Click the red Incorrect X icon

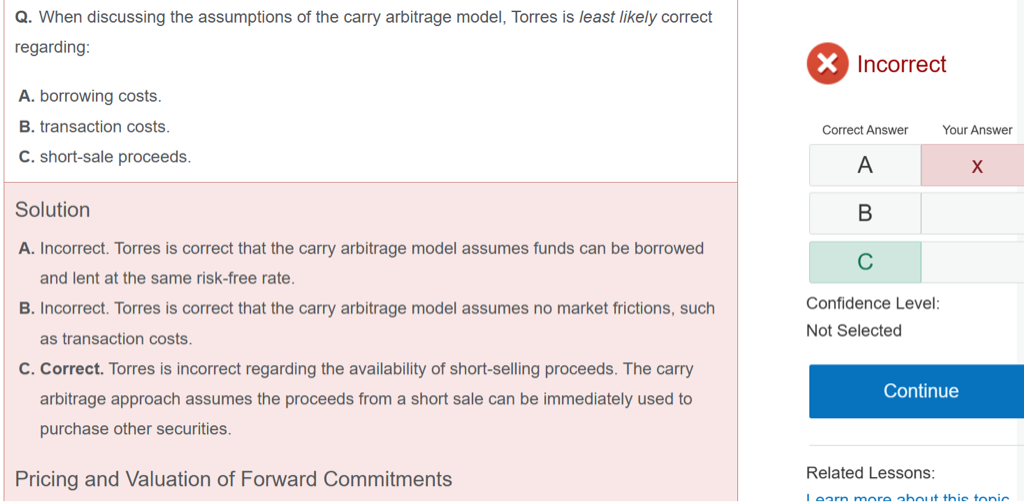[827, 64]
